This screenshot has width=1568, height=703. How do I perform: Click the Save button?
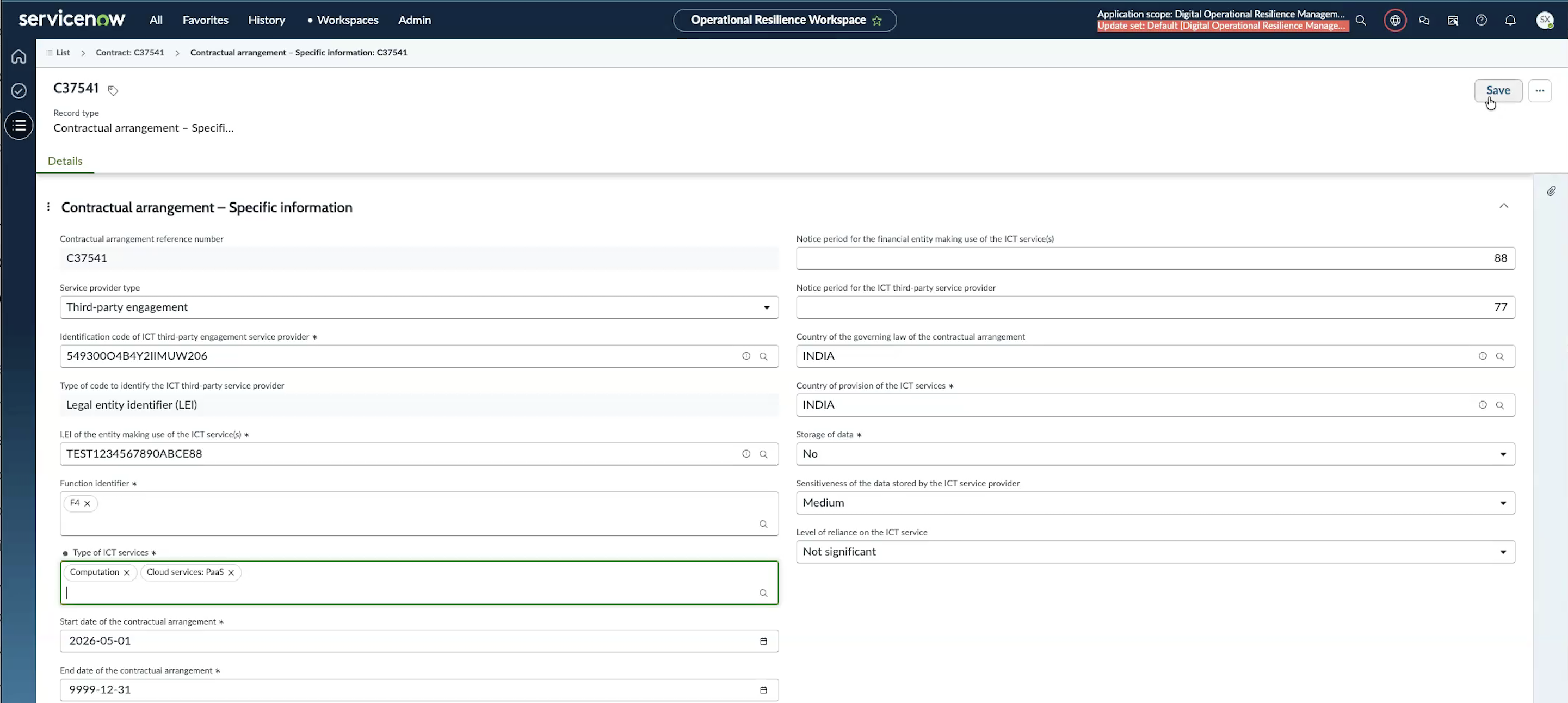click(1498, 91)
